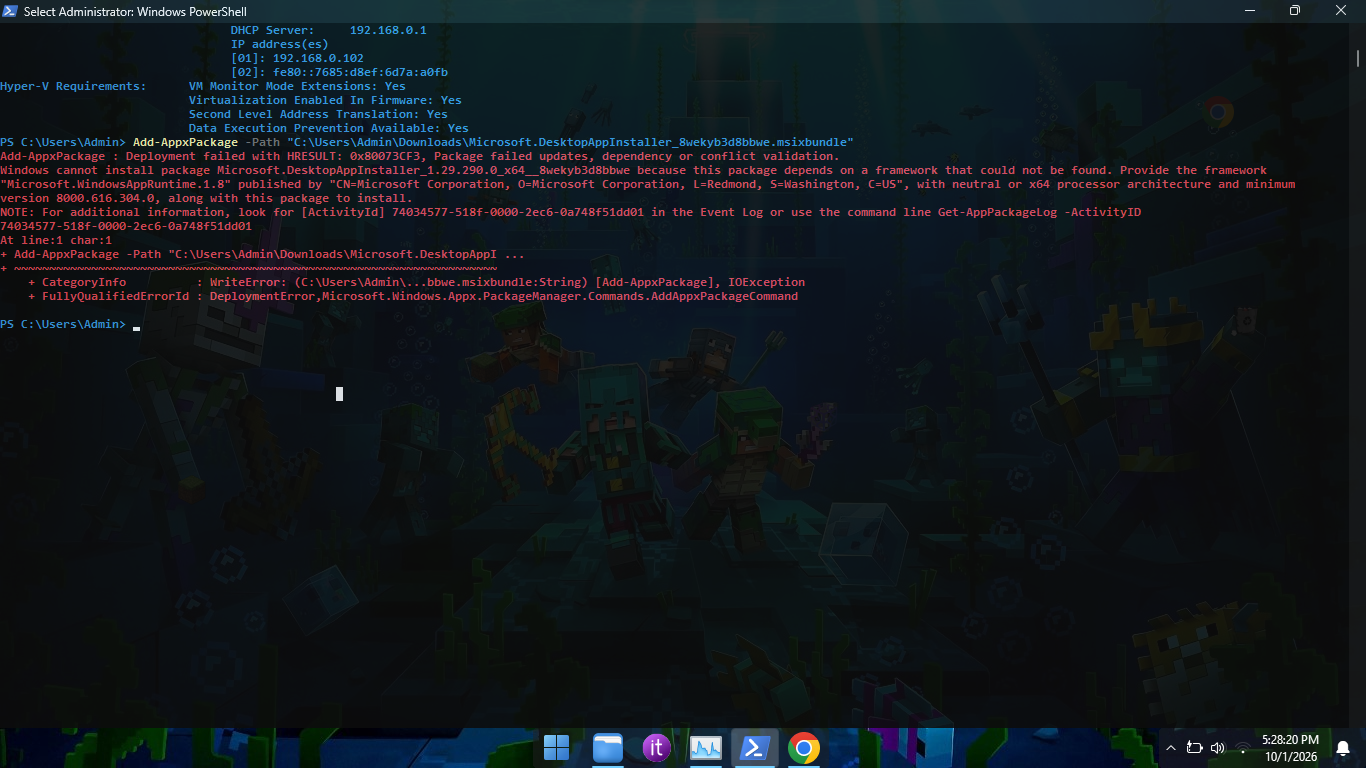Screen dimensions: 1366x768
Task: Click the empty PS C:\Users\Admin> prompt
Action: click(63, 324)
